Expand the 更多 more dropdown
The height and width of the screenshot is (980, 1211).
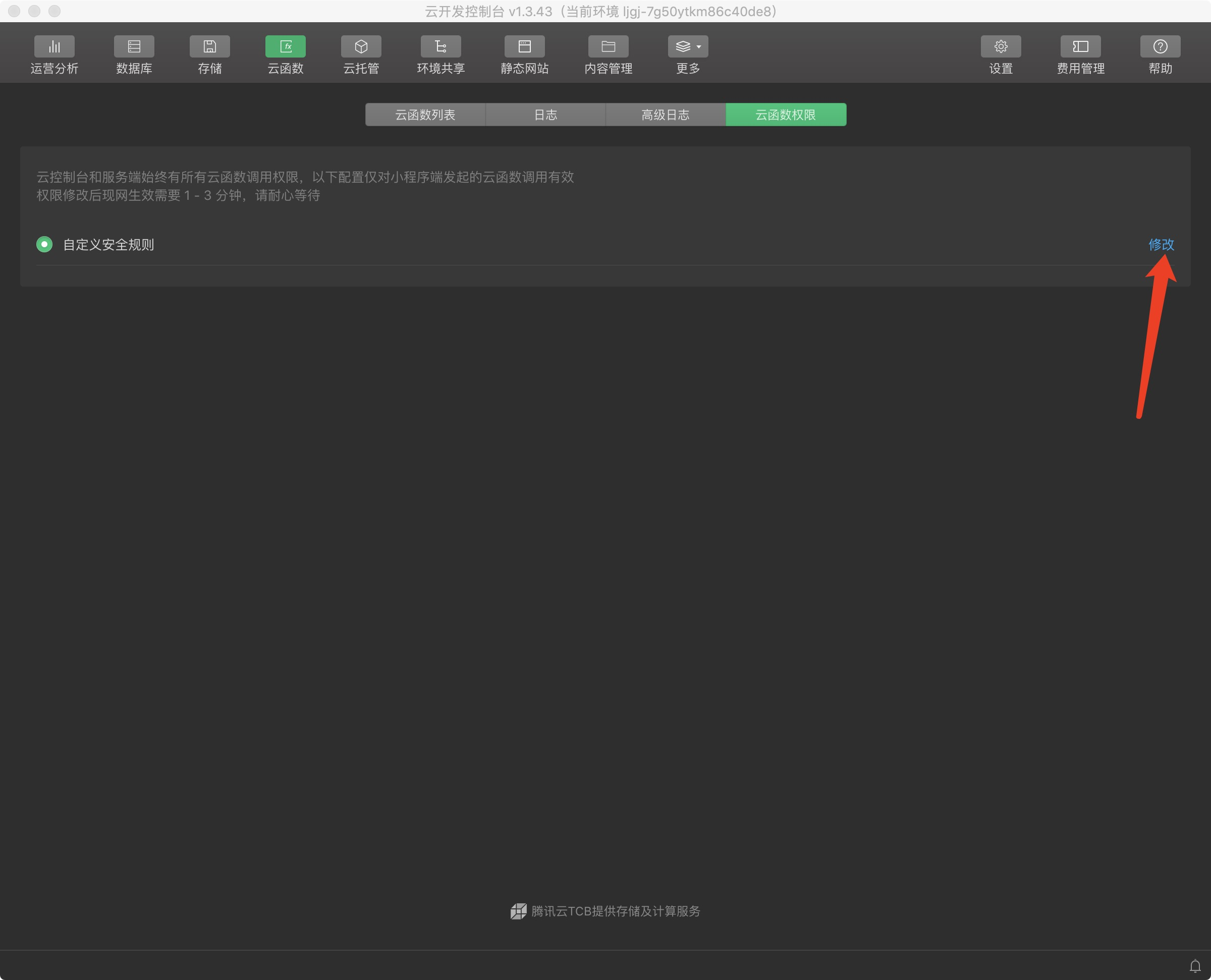click(688, 47)
